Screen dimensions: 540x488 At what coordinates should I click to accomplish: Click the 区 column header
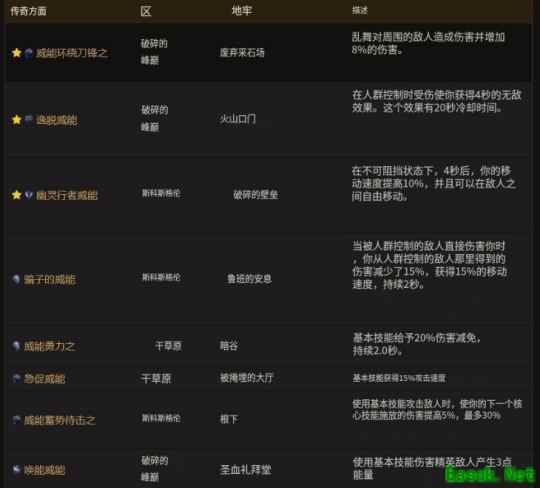(146, 11)
